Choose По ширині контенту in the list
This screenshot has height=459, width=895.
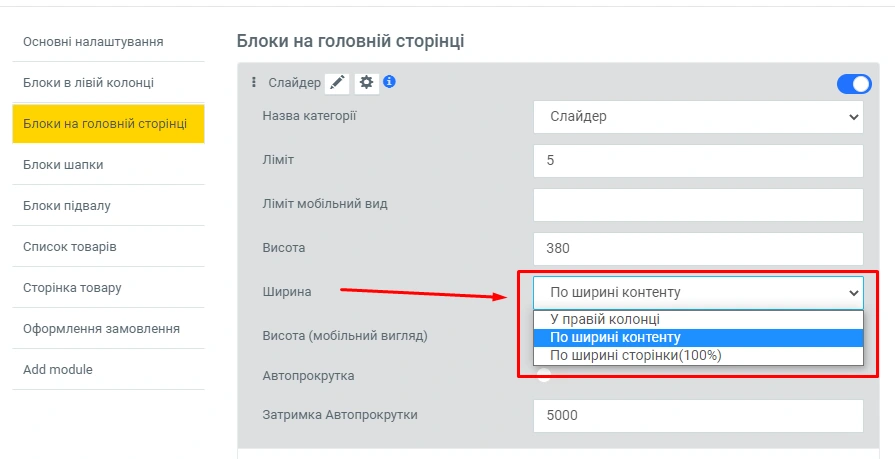615,337
